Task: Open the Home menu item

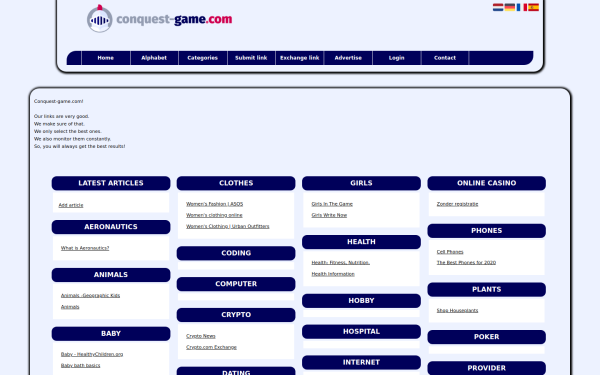Action: pos(106,58)
